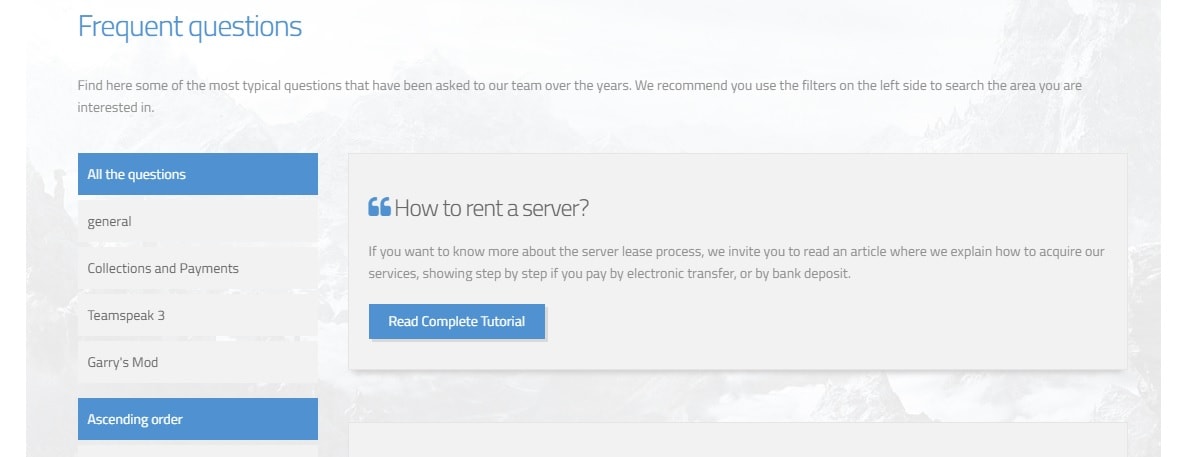
Task: Open the Collections and Payments category
Action: point(198,268)
